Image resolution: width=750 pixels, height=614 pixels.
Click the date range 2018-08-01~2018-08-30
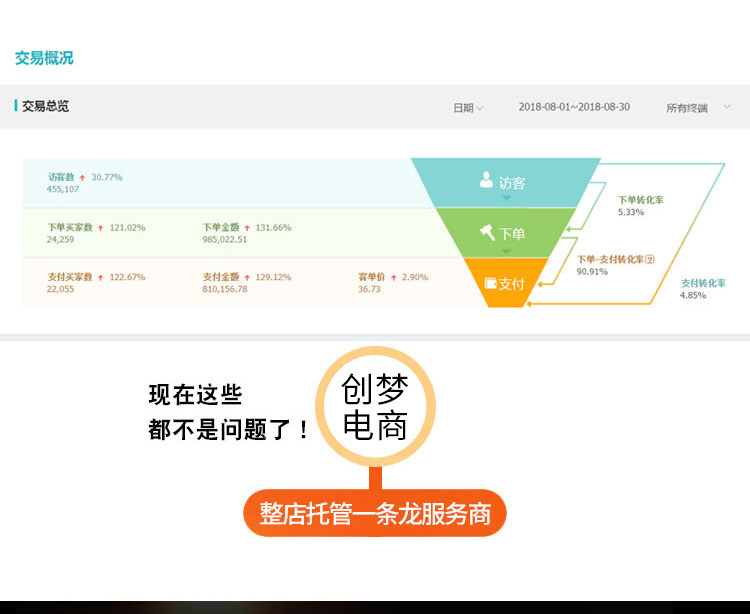pos(574,107)
